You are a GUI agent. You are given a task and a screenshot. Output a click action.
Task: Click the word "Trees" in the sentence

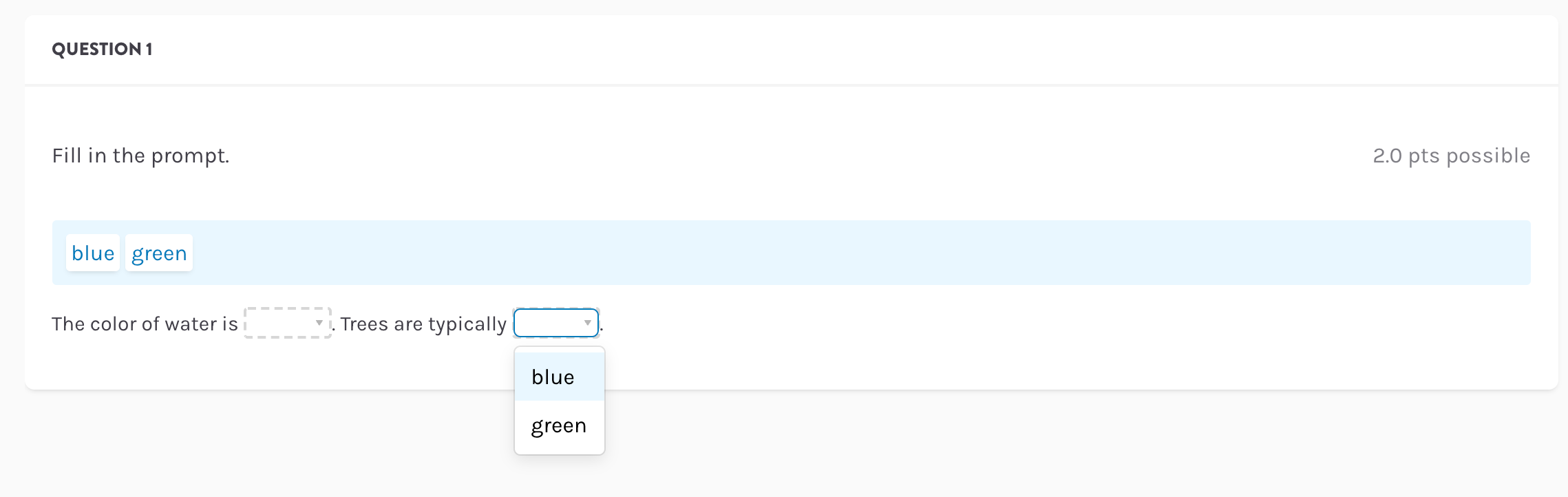point(364,324)
